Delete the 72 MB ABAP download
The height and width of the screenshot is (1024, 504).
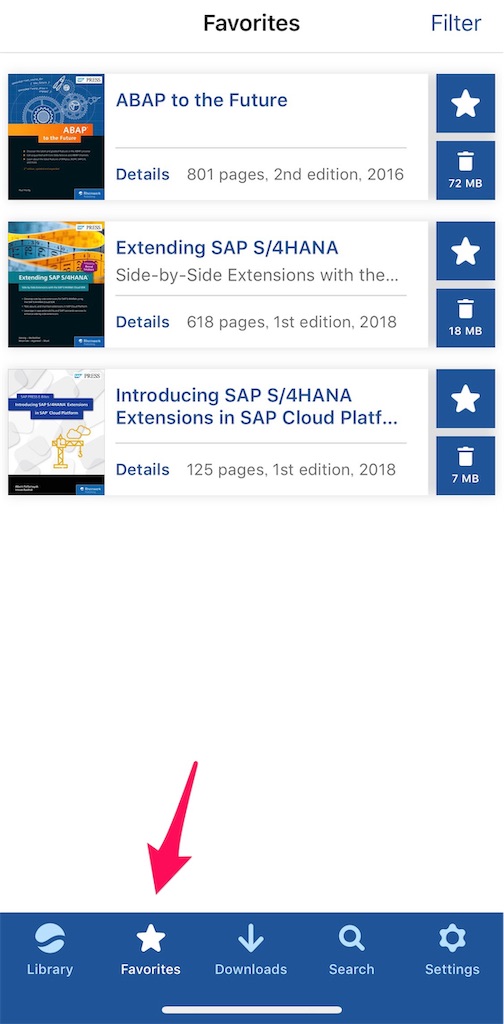(465, 170)
